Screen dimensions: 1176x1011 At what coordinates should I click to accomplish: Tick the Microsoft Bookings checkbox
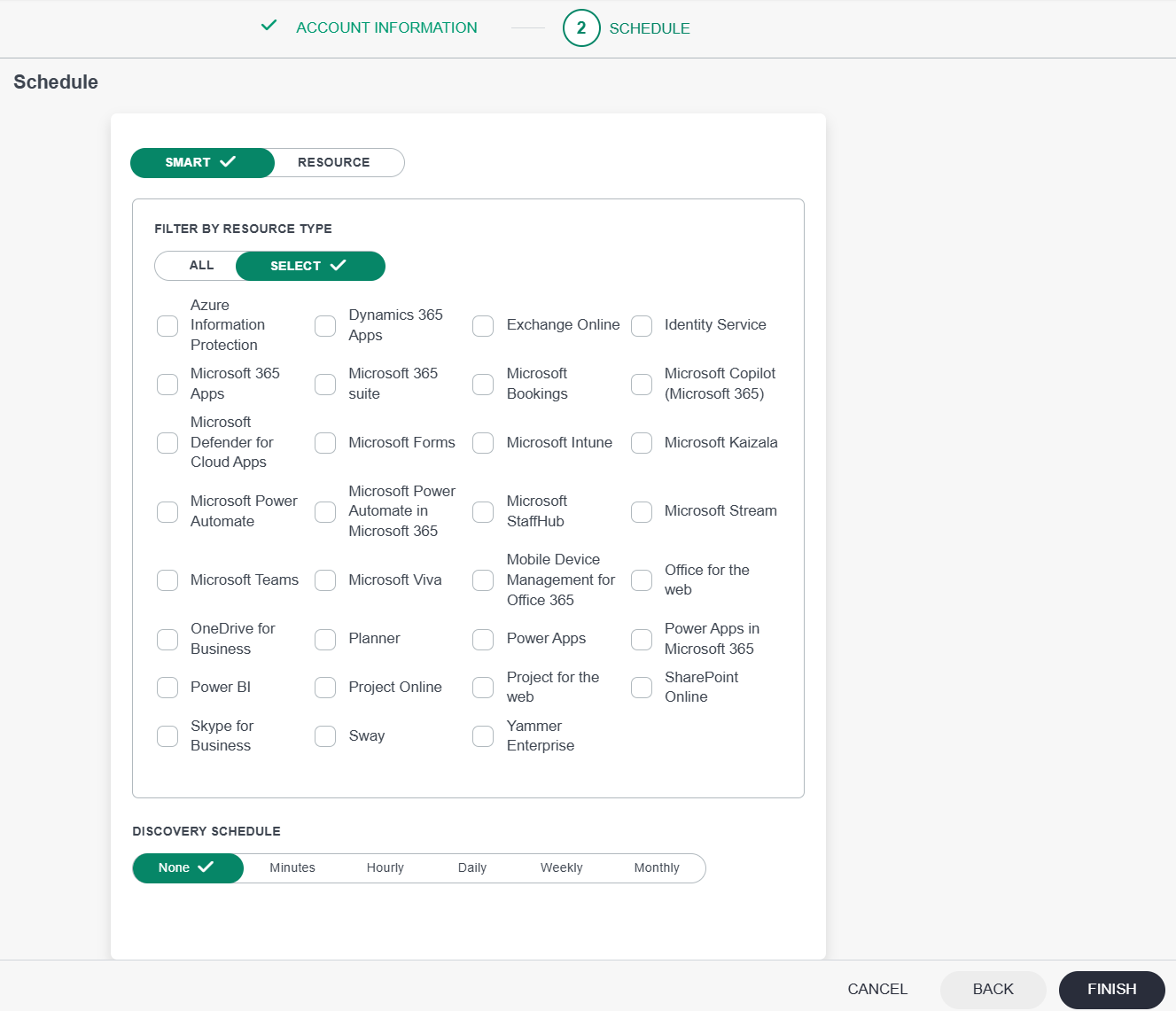(x=483, y=385)
